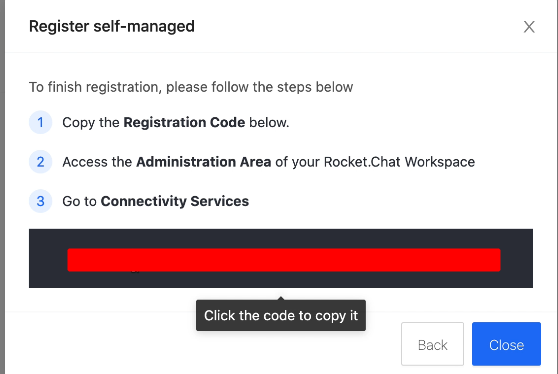Click the 'Go to' text in step three

tap(79, 201)
